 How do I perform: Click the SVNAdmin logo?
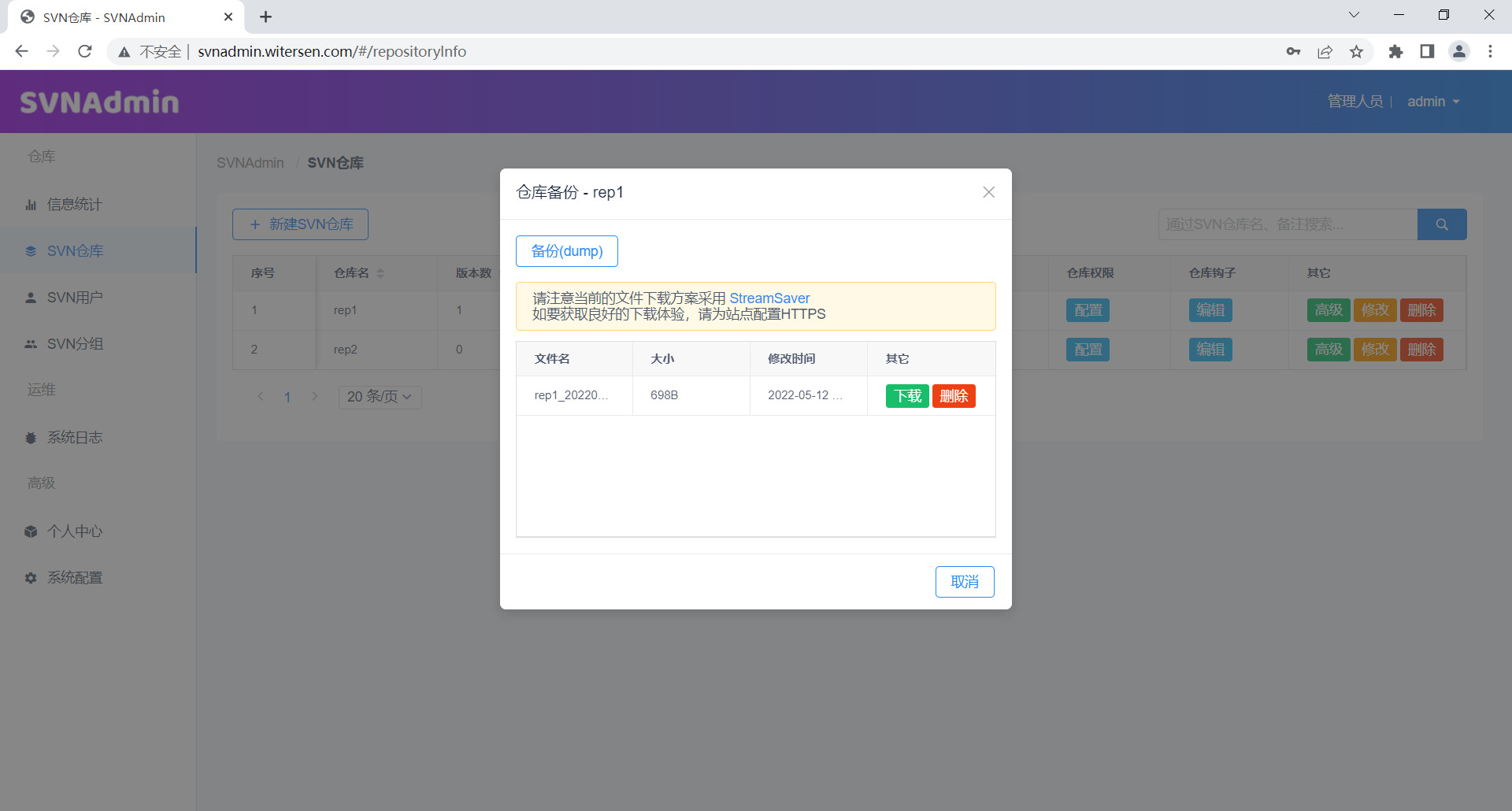tap(99, 102)
